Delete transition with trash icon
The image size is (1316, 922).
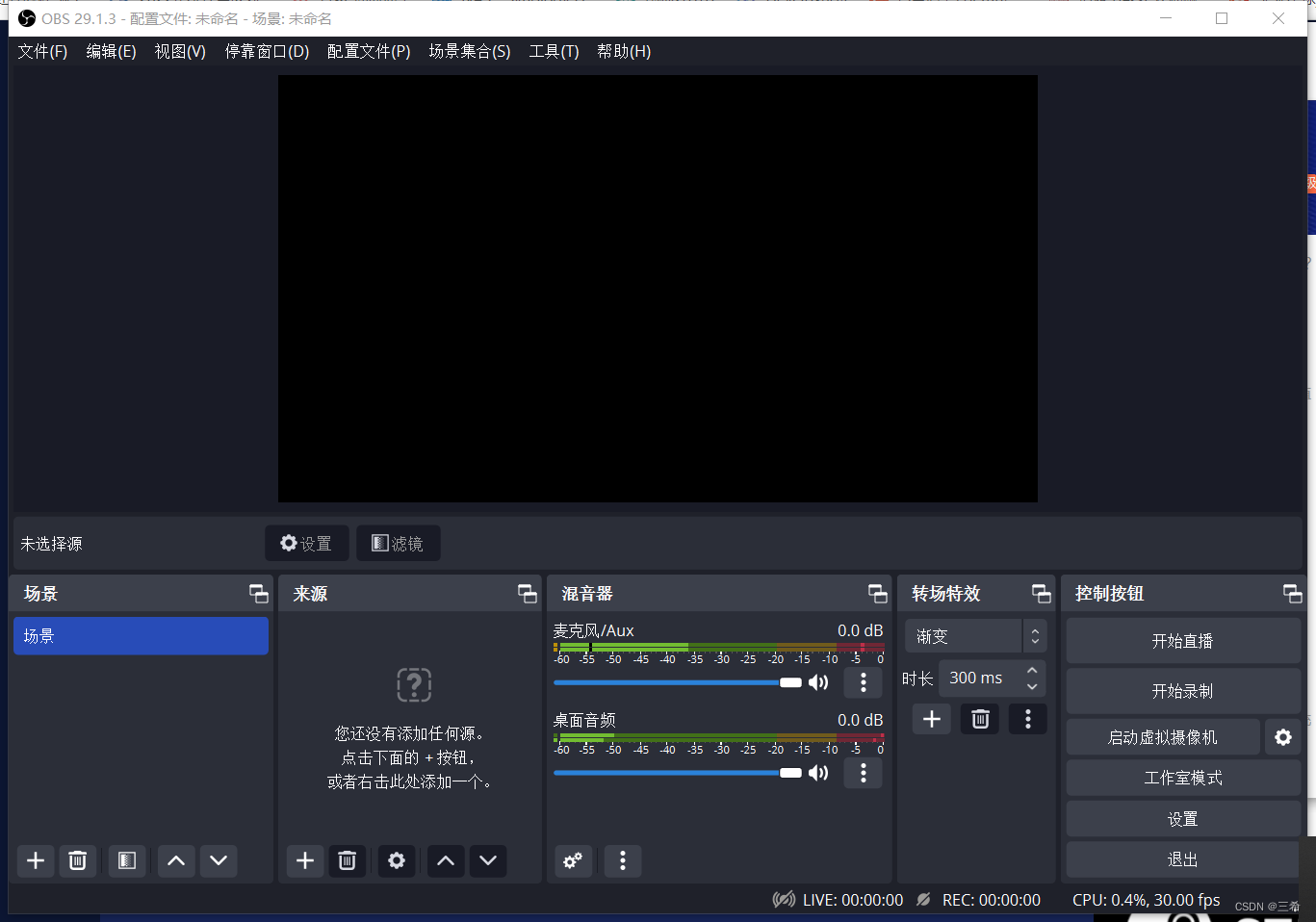coord(980,719)
